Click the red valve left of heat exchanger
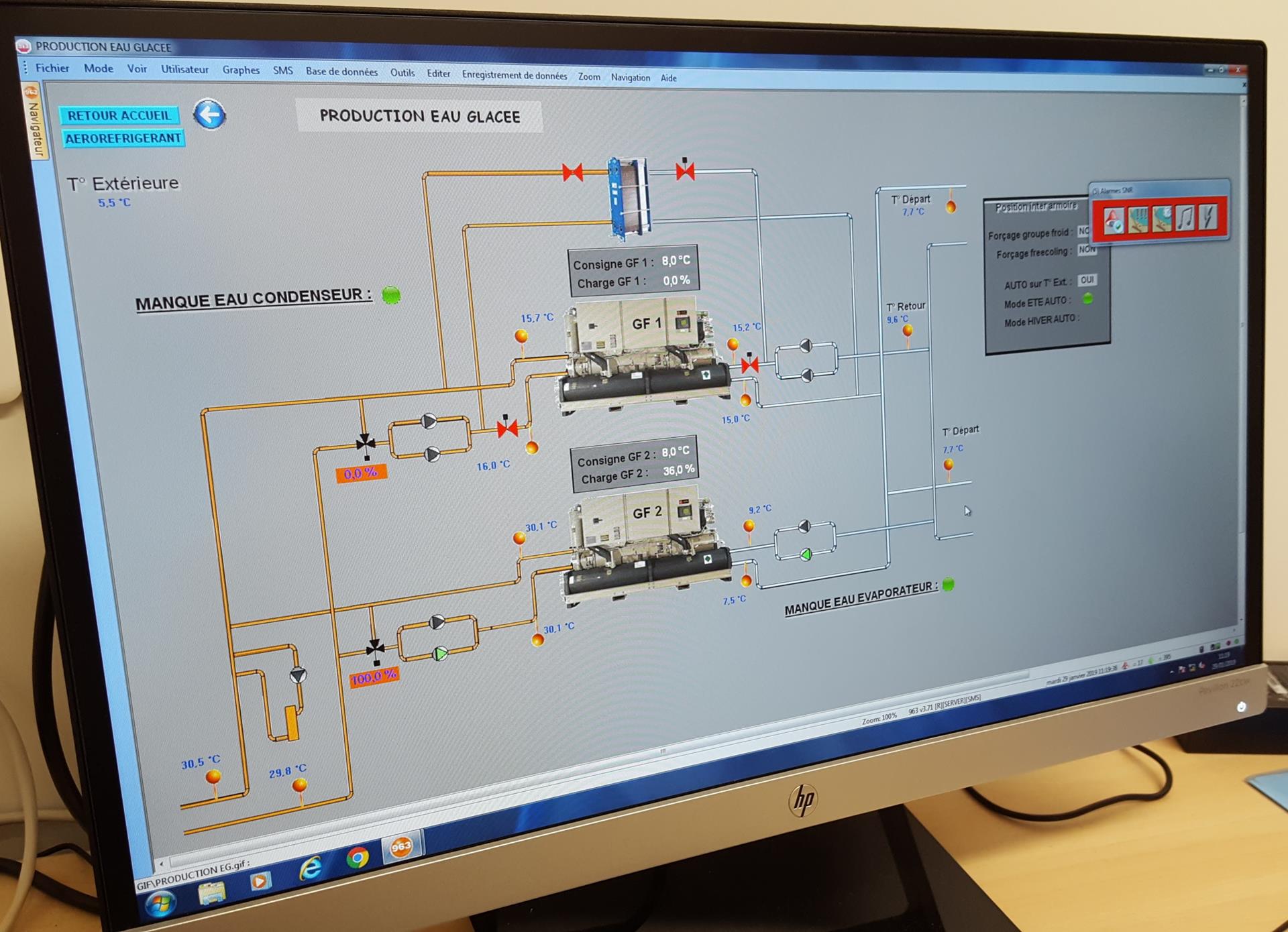1288x932 pixels. [572, 172]
